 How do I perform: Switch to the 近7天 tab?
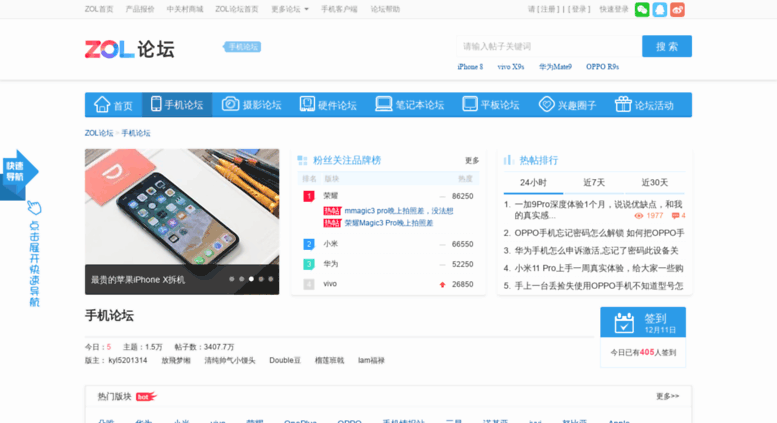594,182
